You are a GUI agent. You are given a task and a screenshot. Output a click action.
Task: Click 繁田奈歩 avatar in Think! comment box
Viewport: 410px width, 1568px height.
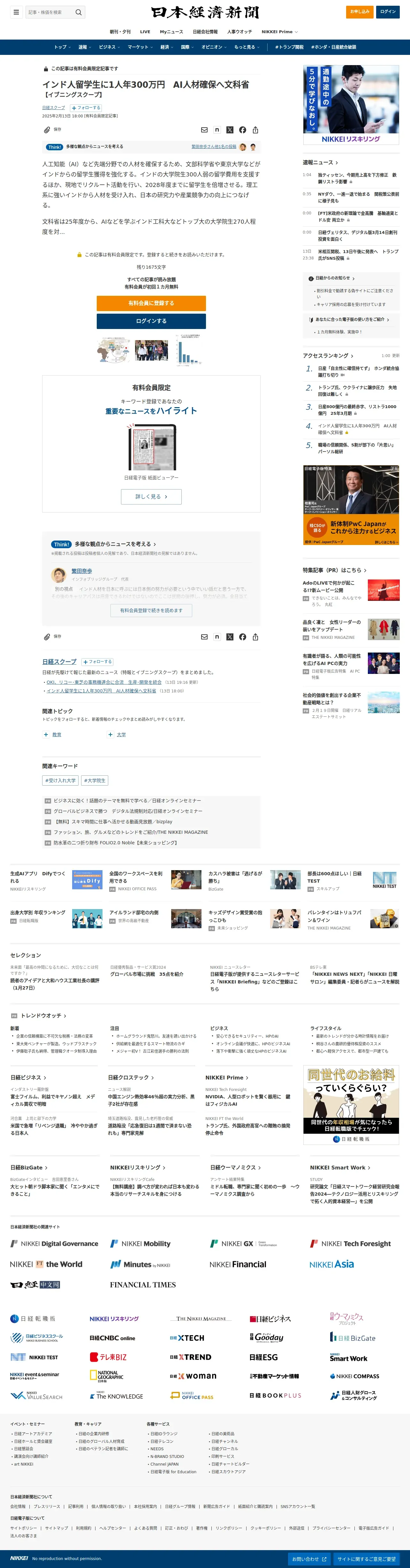click(x=58, y=575)
